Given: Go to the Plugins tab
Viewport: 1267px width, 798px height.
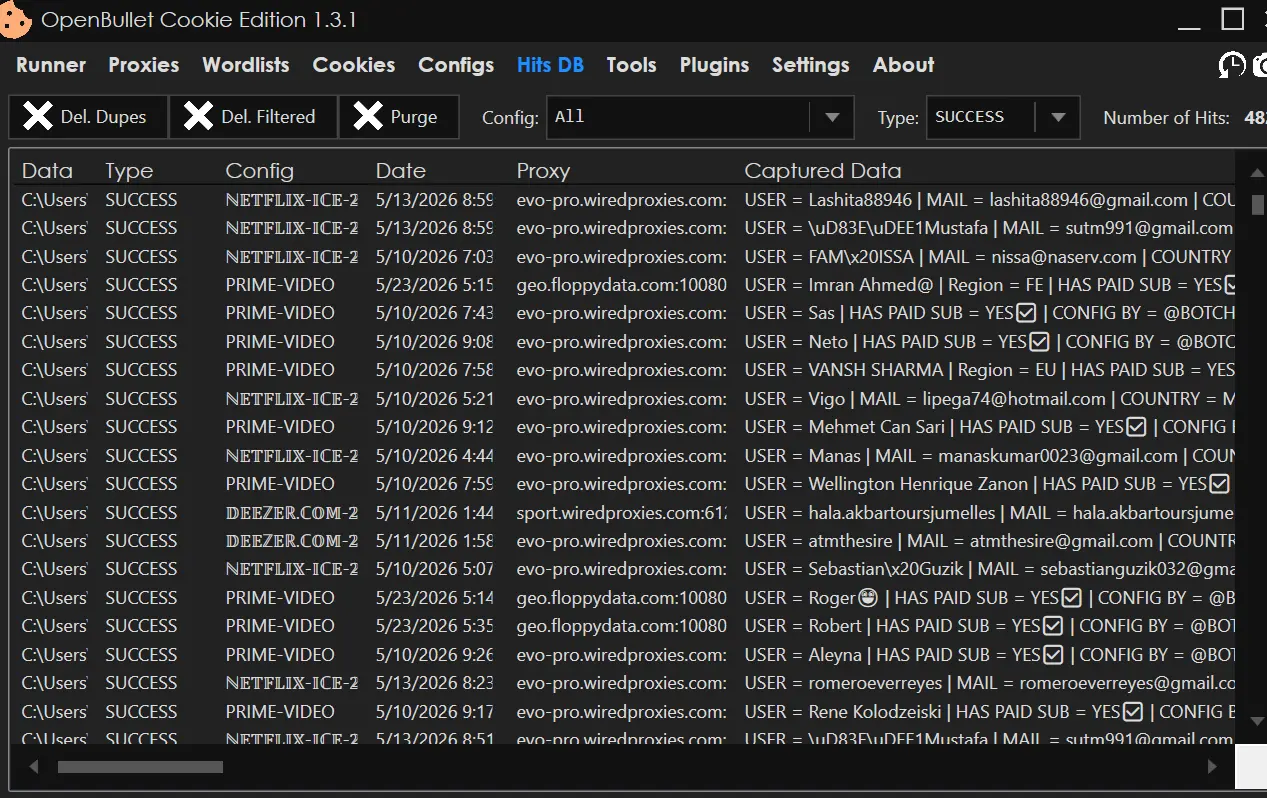Looking at the screenshot, I should [714, 65].
